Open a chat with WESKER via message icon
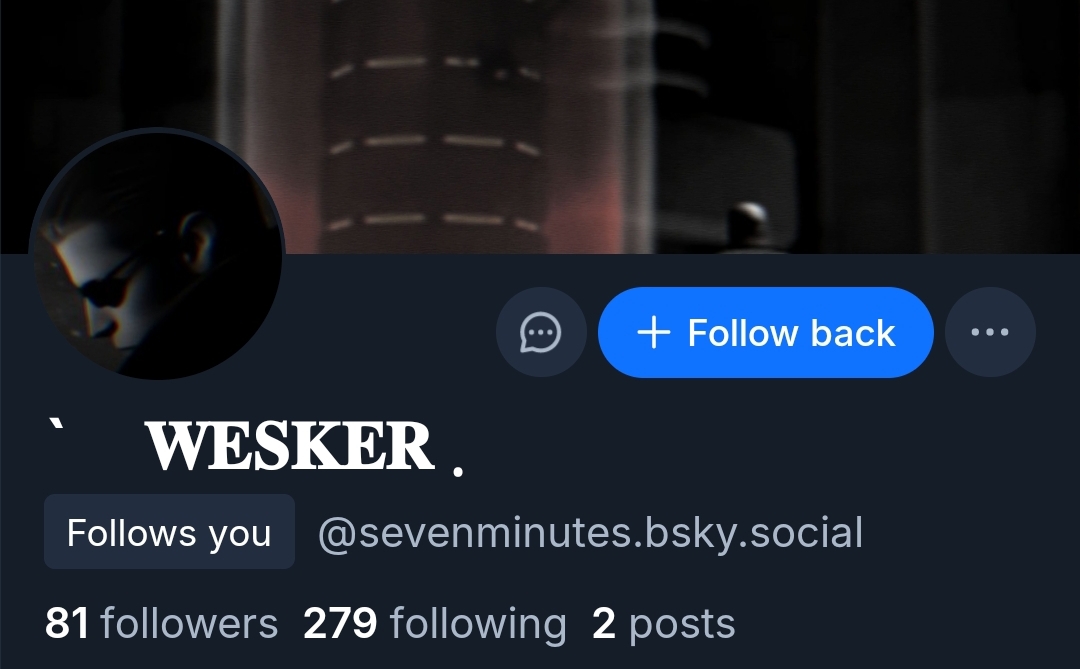The height and width of the screenshot is (669, 1080). click(541, 332)
